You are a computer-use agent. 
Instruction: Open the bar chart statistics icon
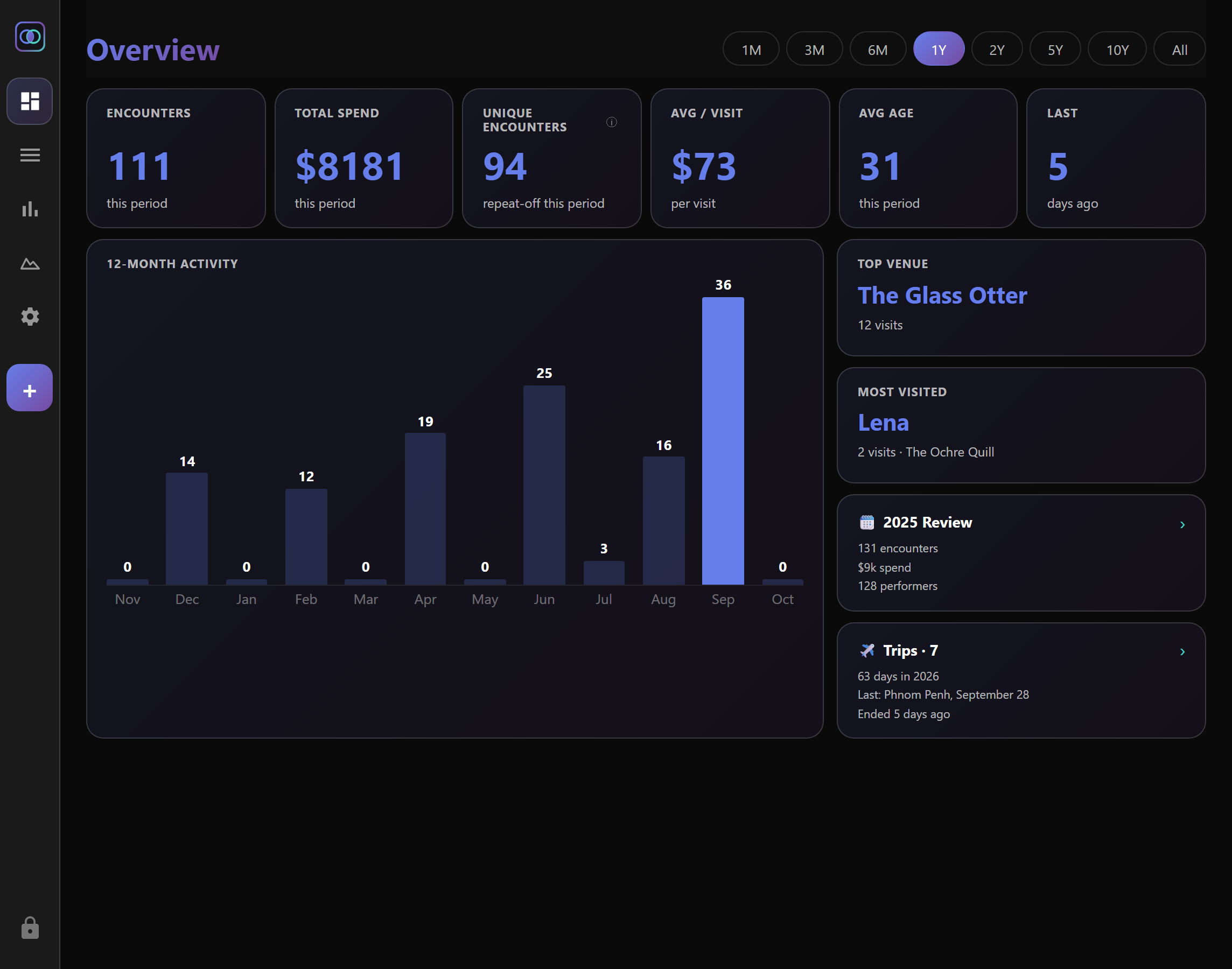(30, 209)
